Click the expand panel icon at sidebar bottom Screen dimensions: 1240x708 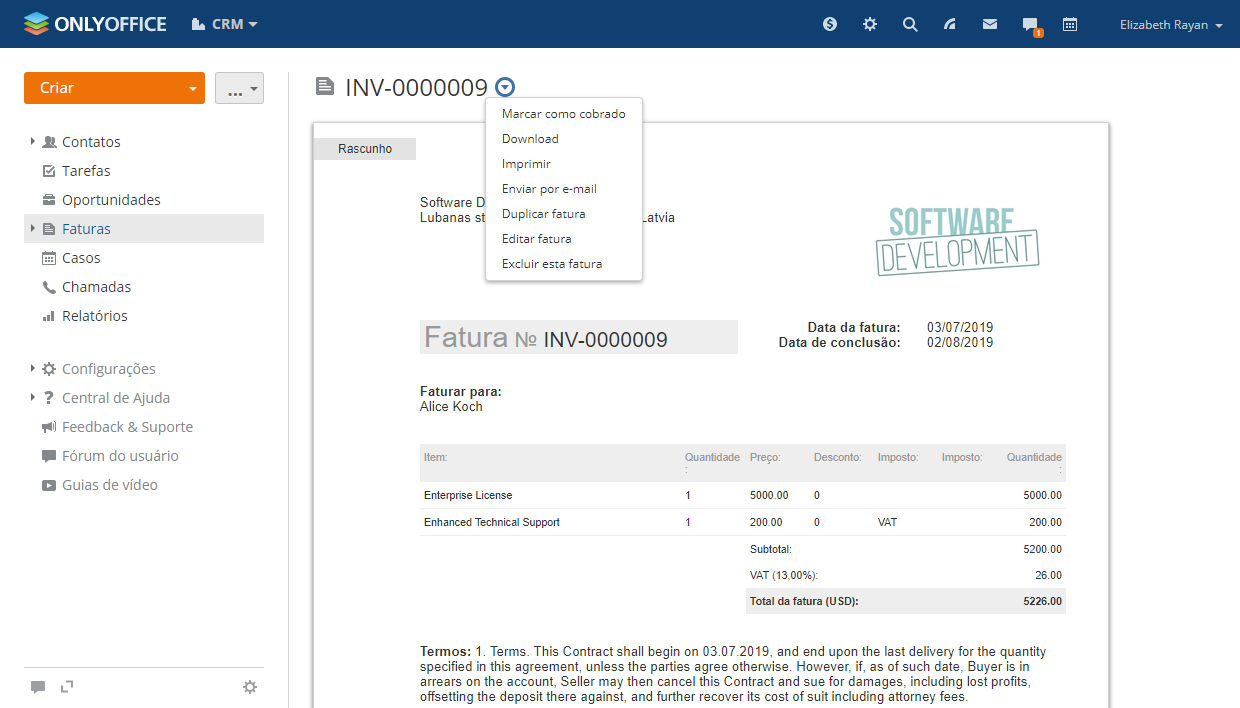coord(67,687)
